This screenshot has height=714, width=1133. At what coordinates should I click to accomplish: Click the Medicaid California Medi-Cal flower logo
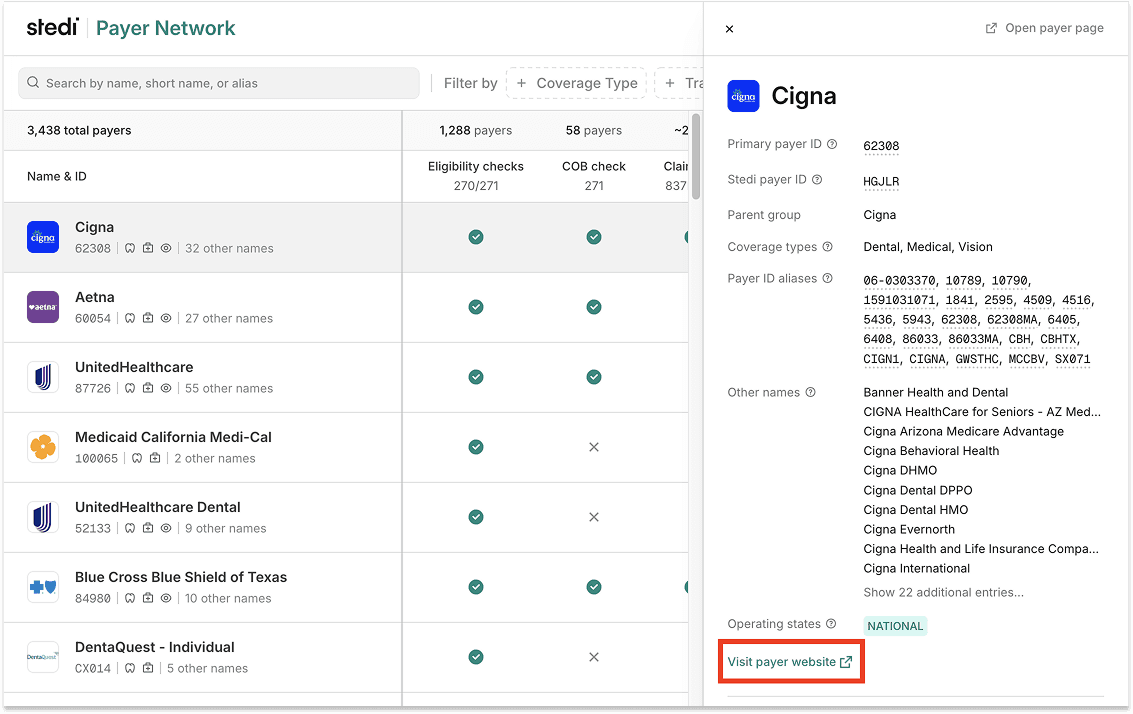(x=43, y=447)
